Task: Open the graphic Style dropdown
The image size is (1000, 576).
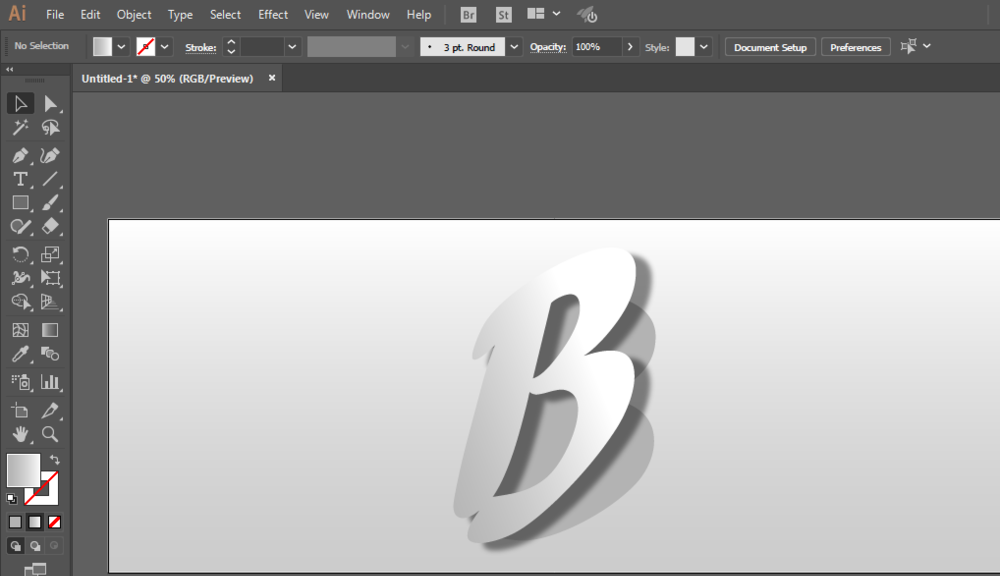Action: click(x=704, y=47)
